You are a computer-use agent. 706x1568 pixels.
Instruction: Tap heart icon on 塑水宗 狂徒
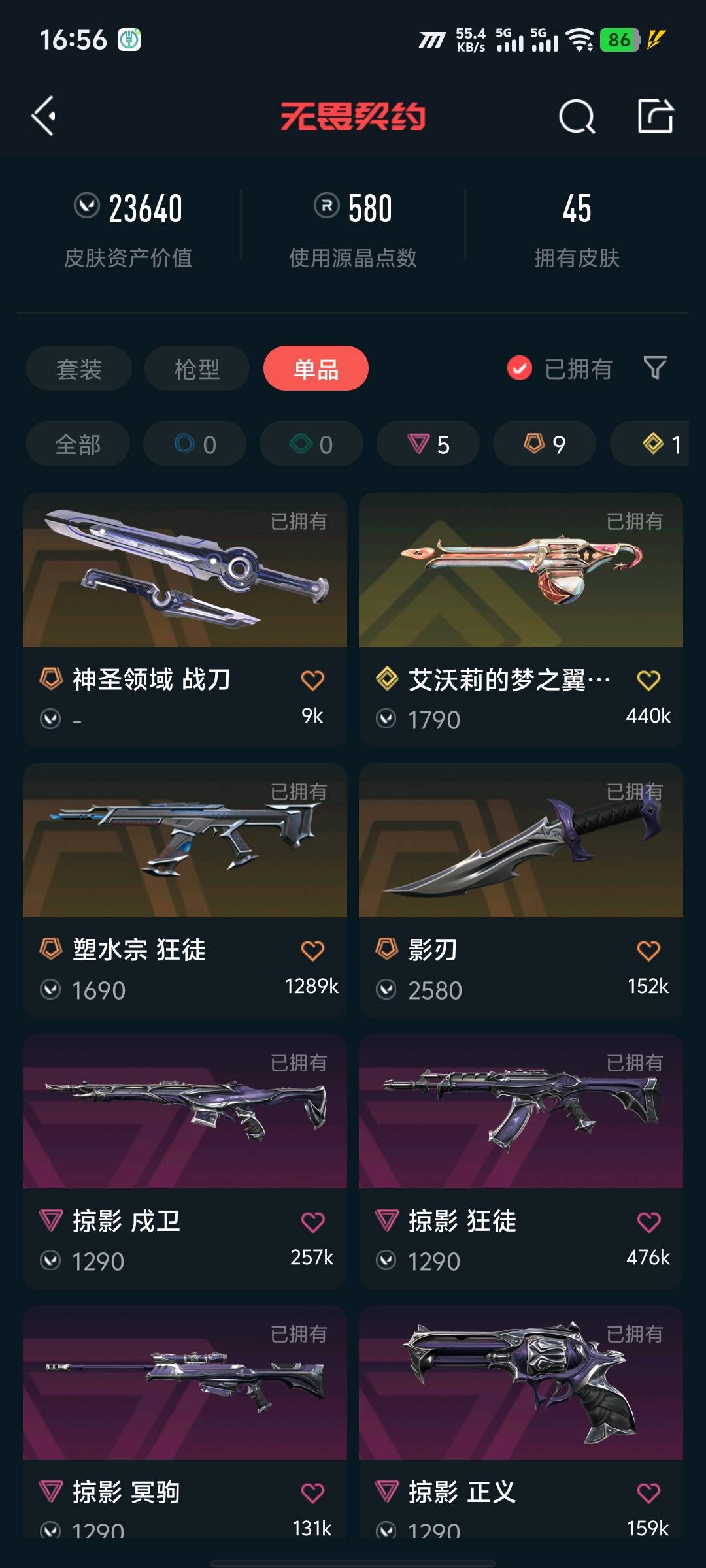(x=312, y=951)
